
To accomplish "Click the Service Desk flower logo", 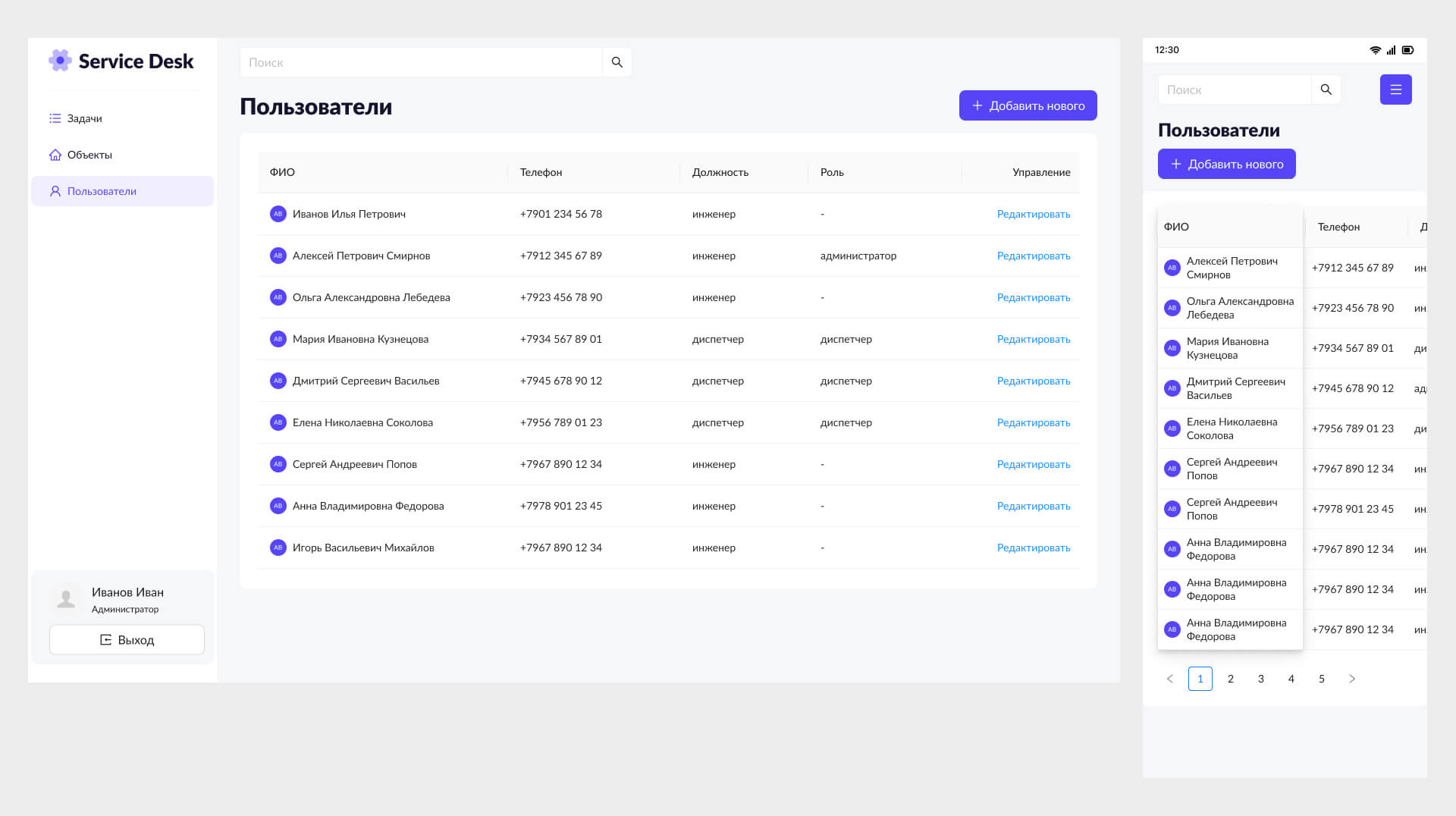I will [60, 61].
